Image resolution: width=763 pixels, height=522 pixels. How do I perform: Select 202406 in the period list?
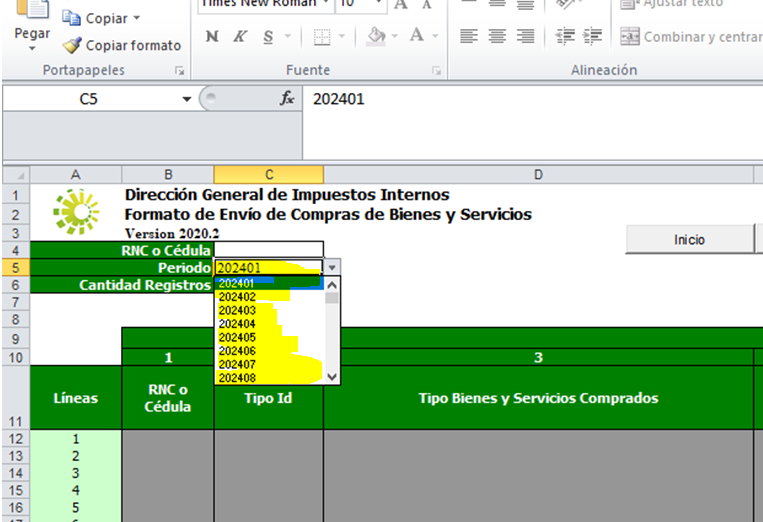269,351
